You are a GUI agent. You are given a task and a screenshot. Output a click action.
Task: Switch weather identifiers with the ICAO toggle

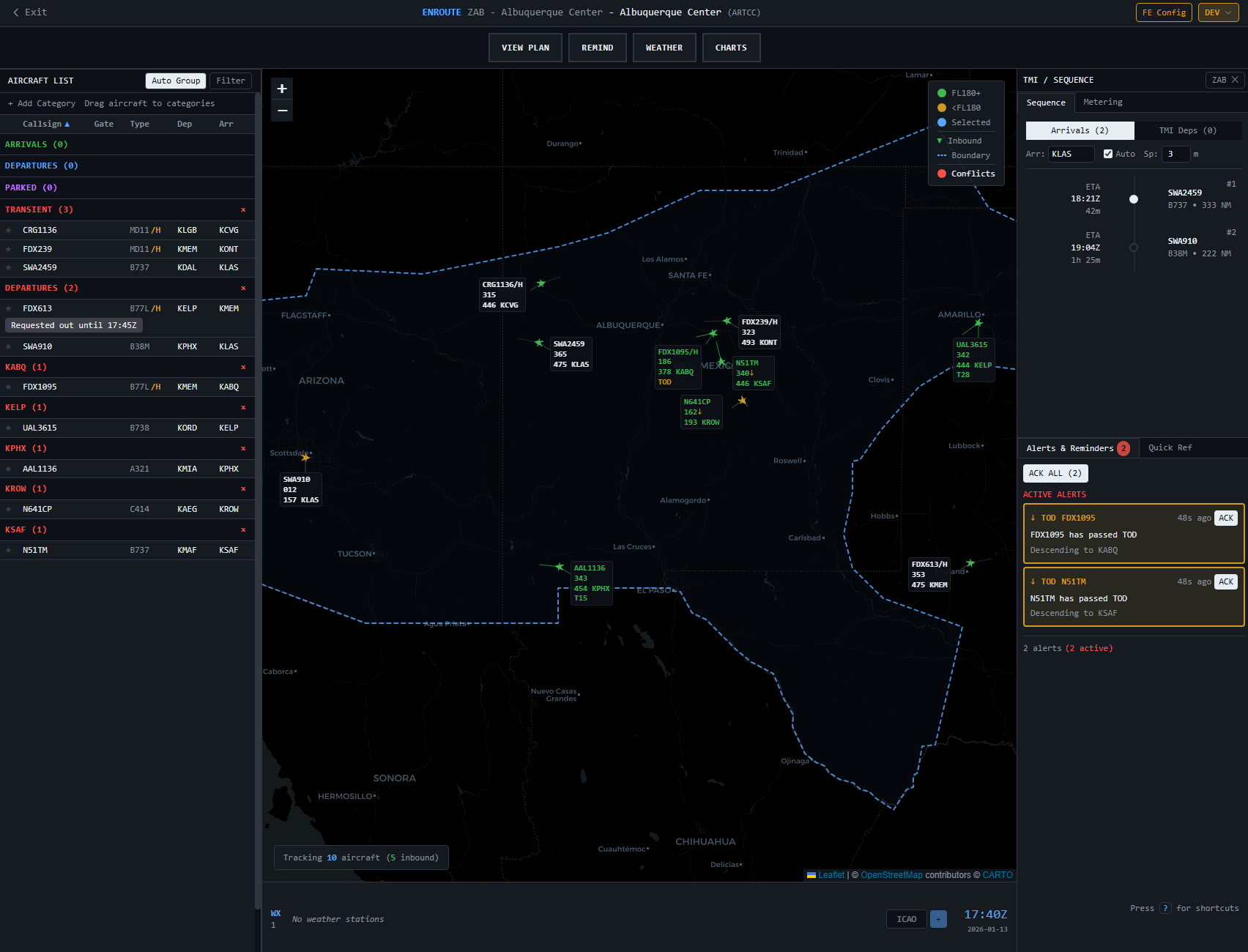906,918
